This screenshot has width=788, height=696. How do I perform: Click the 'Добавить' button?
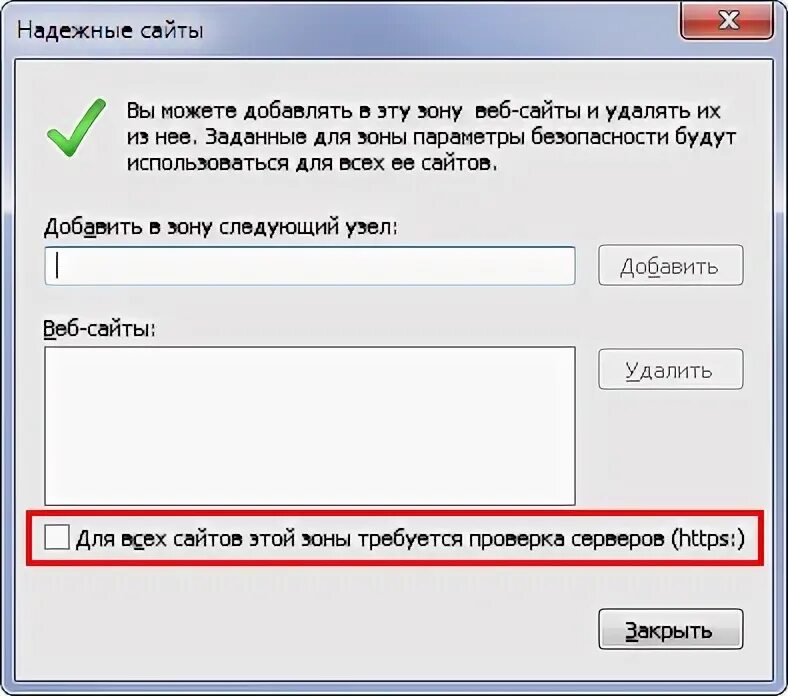pyautogui.click(x=670, y=265)
